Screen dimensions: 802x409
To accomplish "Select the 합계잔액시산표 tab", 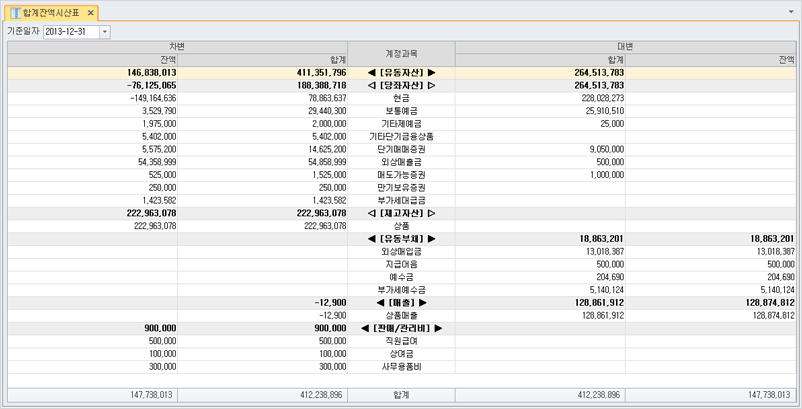I will 52,12.
